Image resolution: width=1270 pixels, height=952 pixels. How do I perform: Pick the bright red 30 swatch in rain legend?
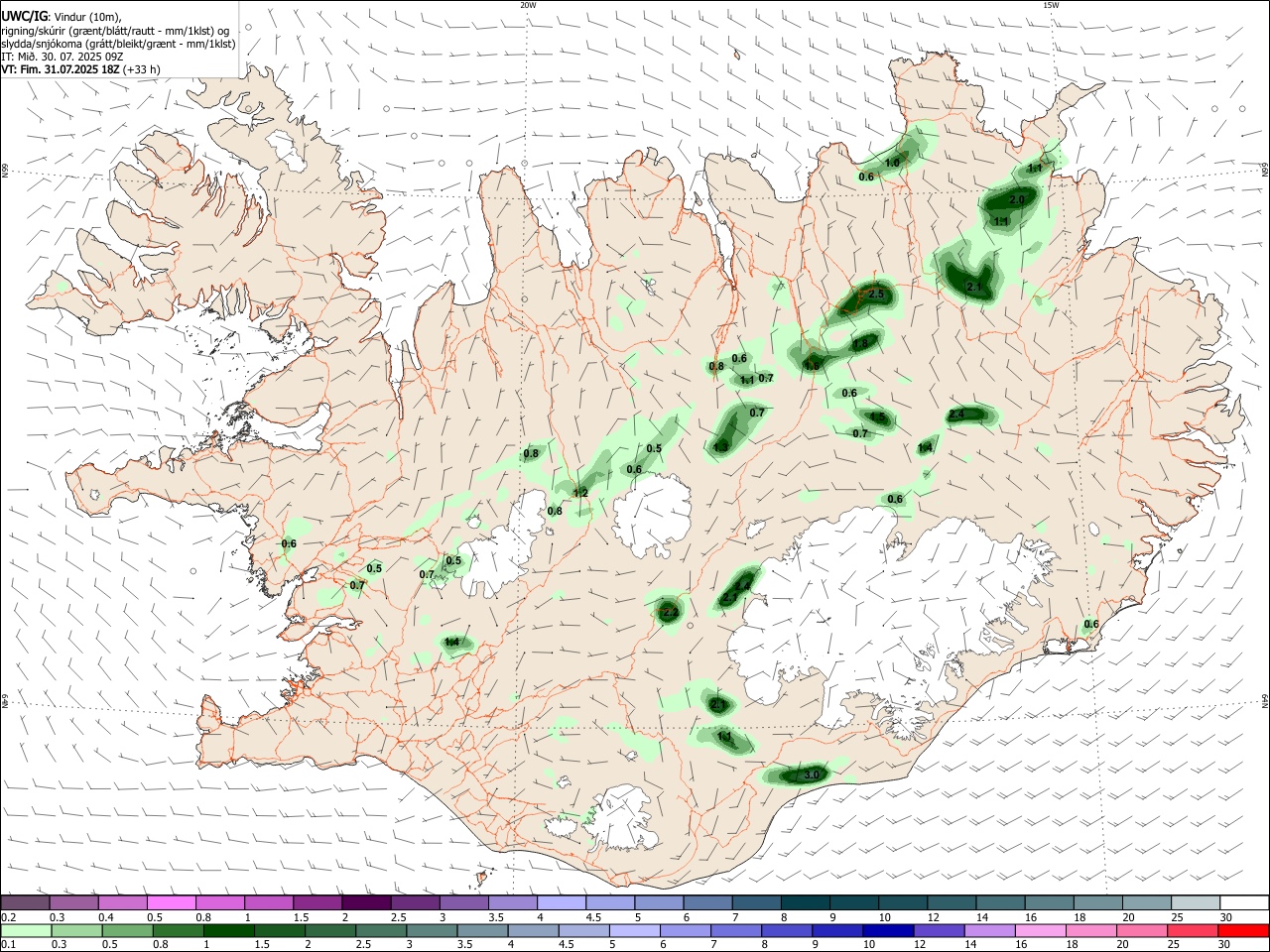[1243, 931]
